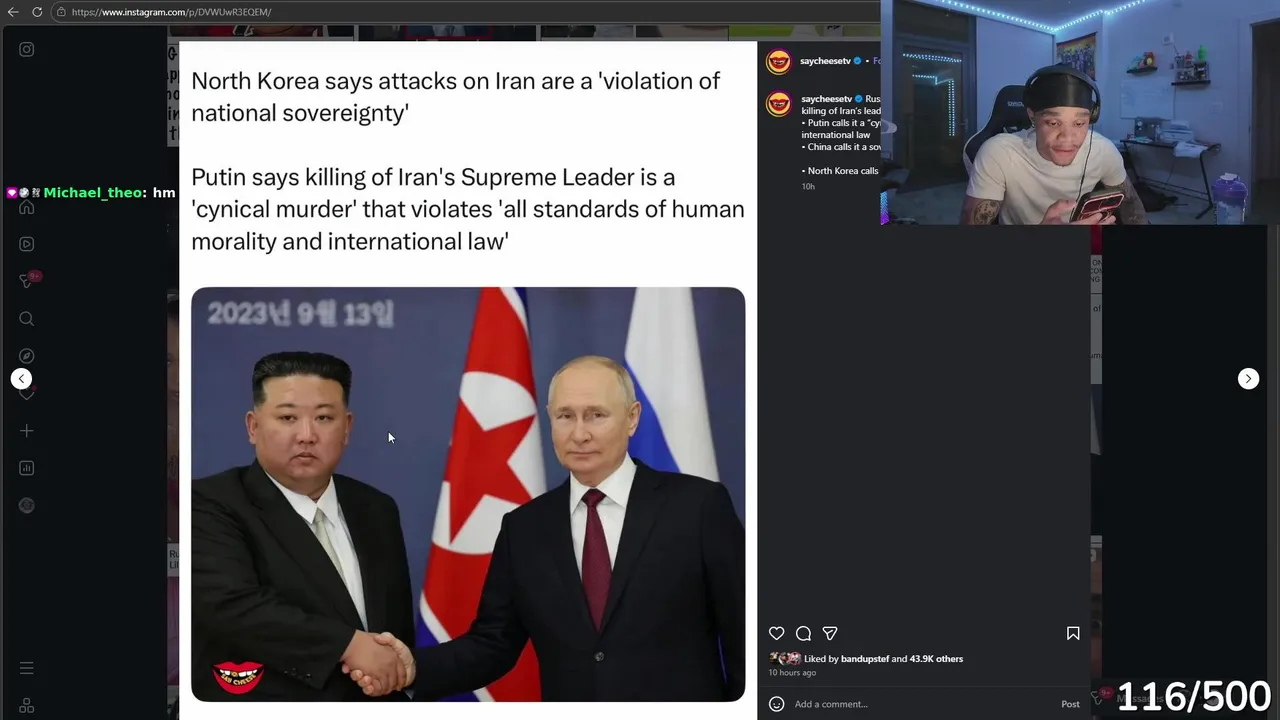The height and width of the screenshot is (720, 1280).
Task: Click the Create plus icon in the sidebar
Action: tap(27, 431)
